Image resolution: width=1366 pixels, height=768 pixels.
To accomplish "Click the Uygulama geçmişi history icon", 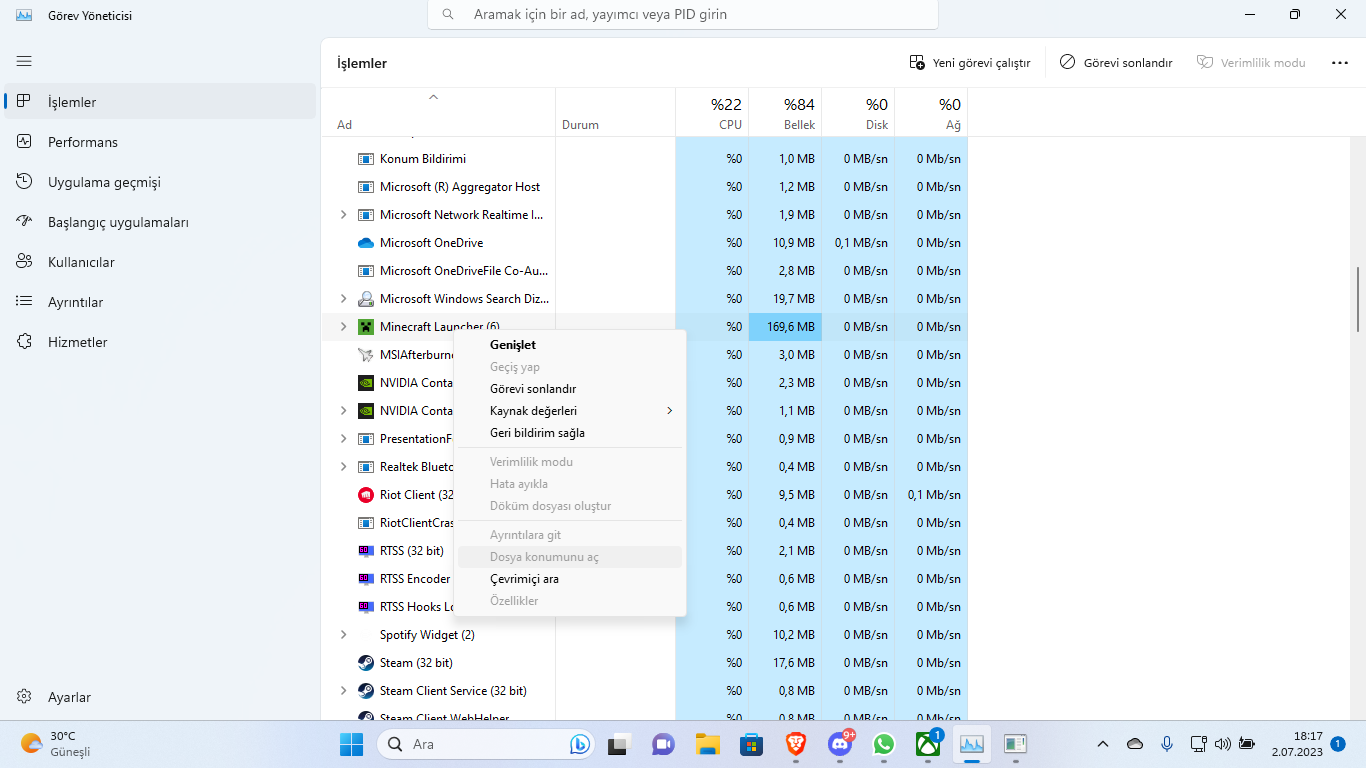I will coord(25,182).
